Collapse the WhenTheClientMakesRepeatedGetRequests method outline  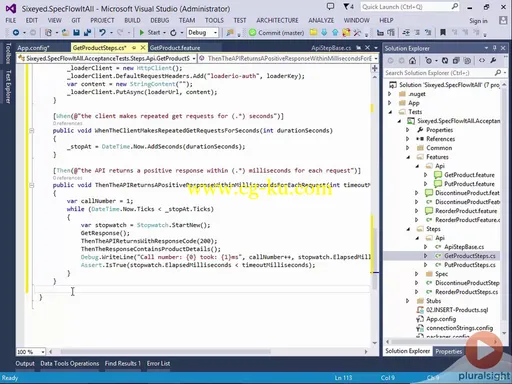(x=31, y=131)
